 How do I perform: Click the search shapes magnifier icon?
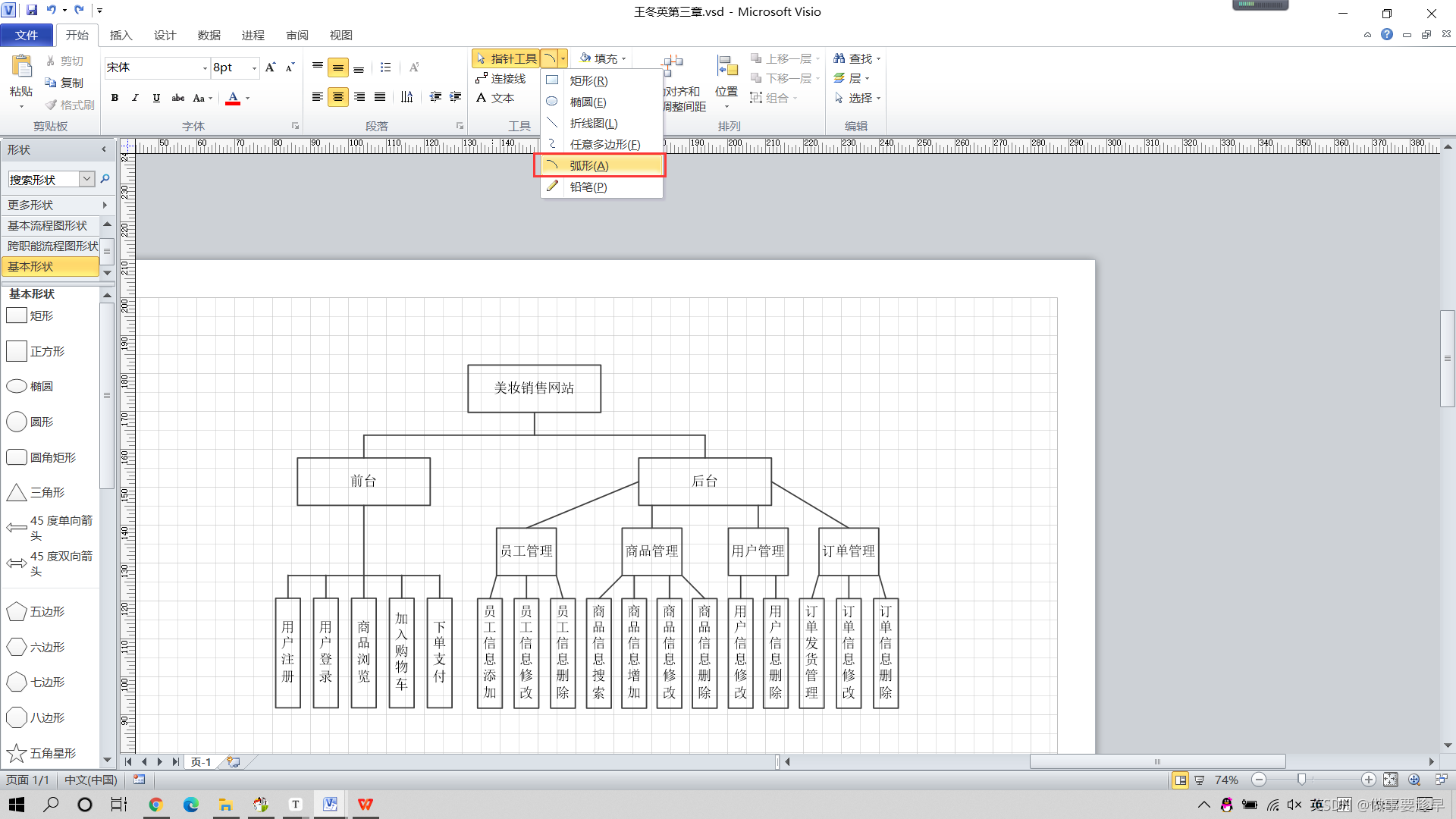[105, 179]
